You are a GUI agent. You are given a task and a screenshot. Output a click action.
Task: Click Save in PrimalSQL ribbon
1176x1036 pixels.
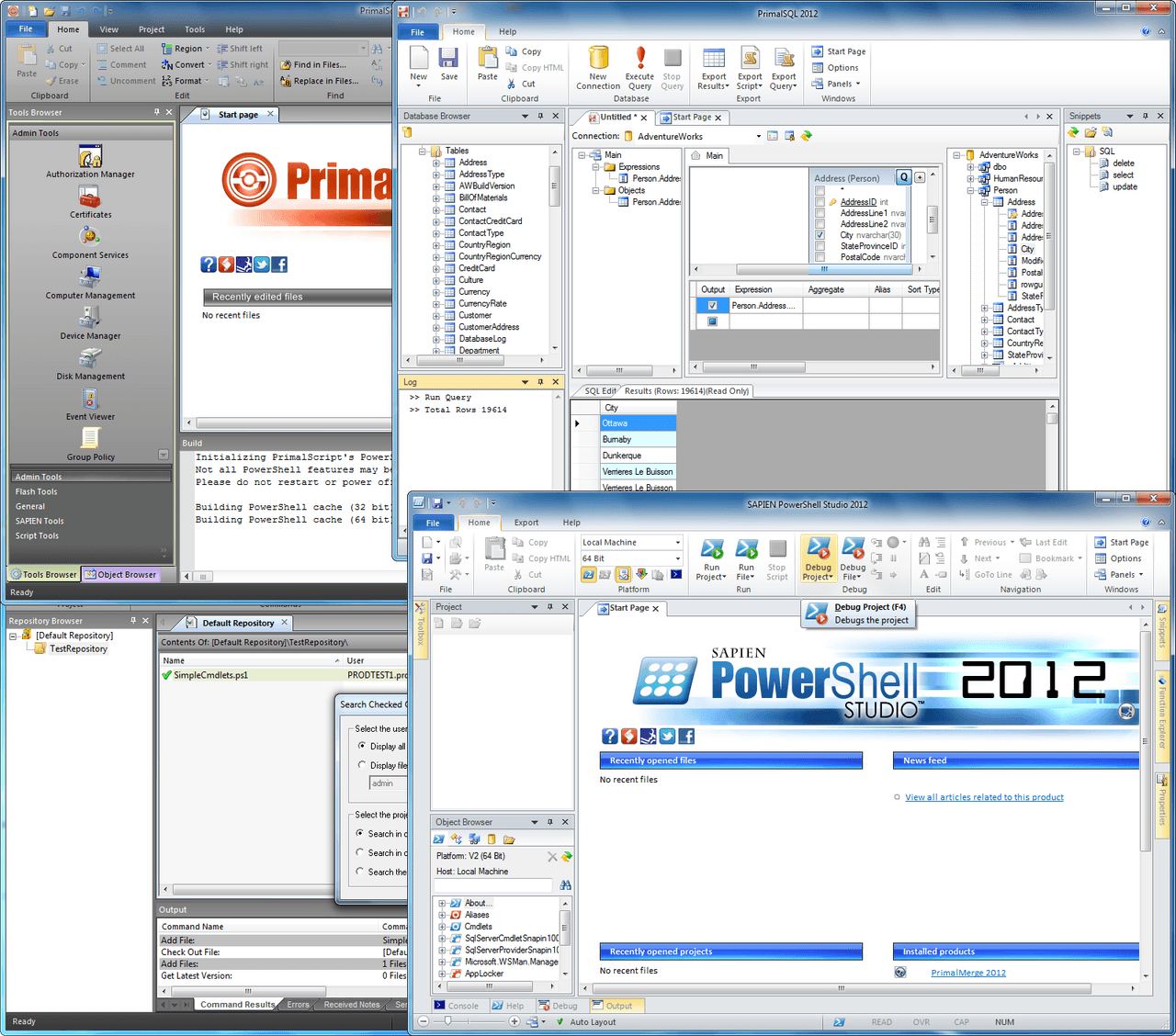click(448, 64)
